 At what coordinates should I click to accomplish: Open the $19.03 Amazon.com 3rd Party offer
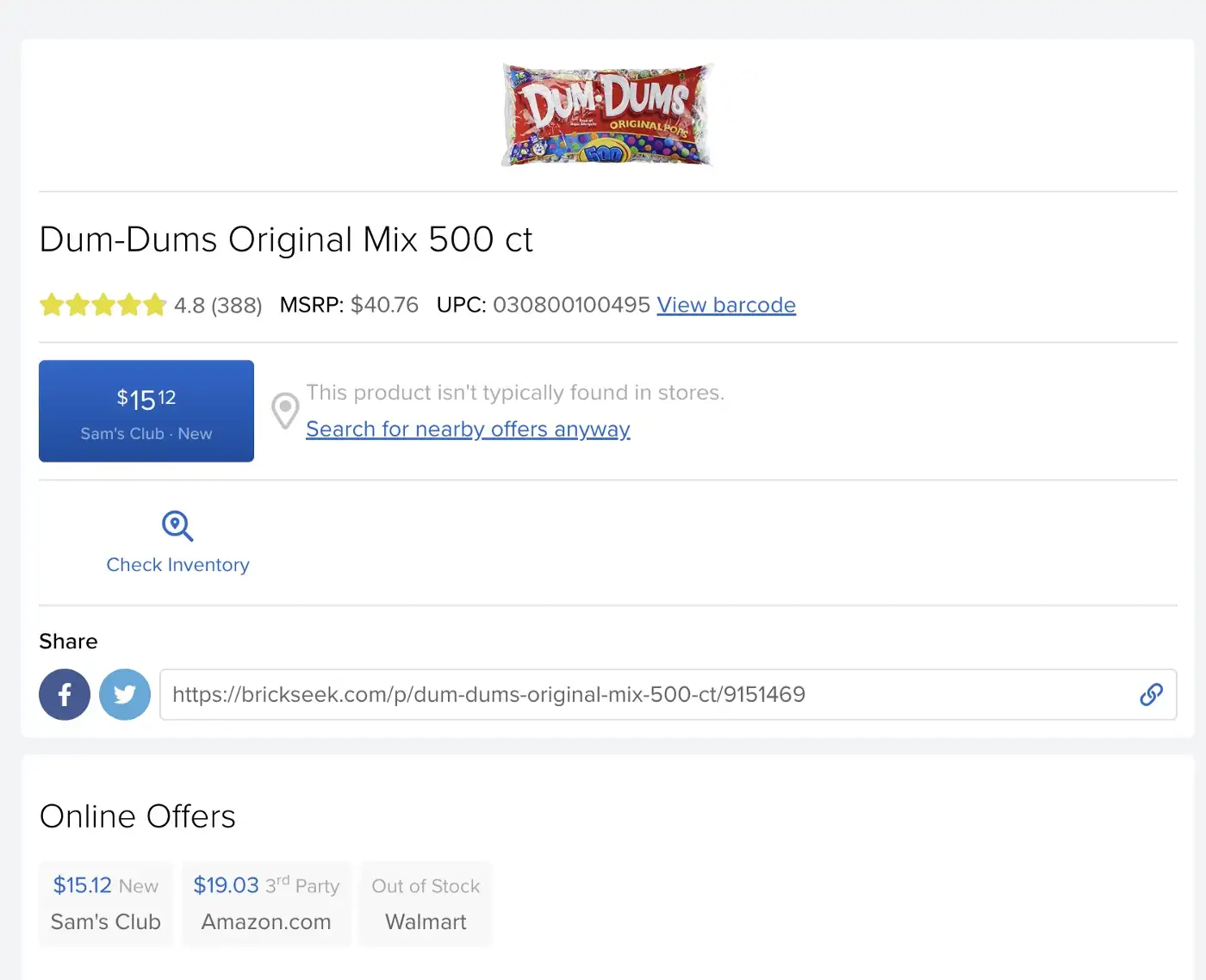click(266, 903)
